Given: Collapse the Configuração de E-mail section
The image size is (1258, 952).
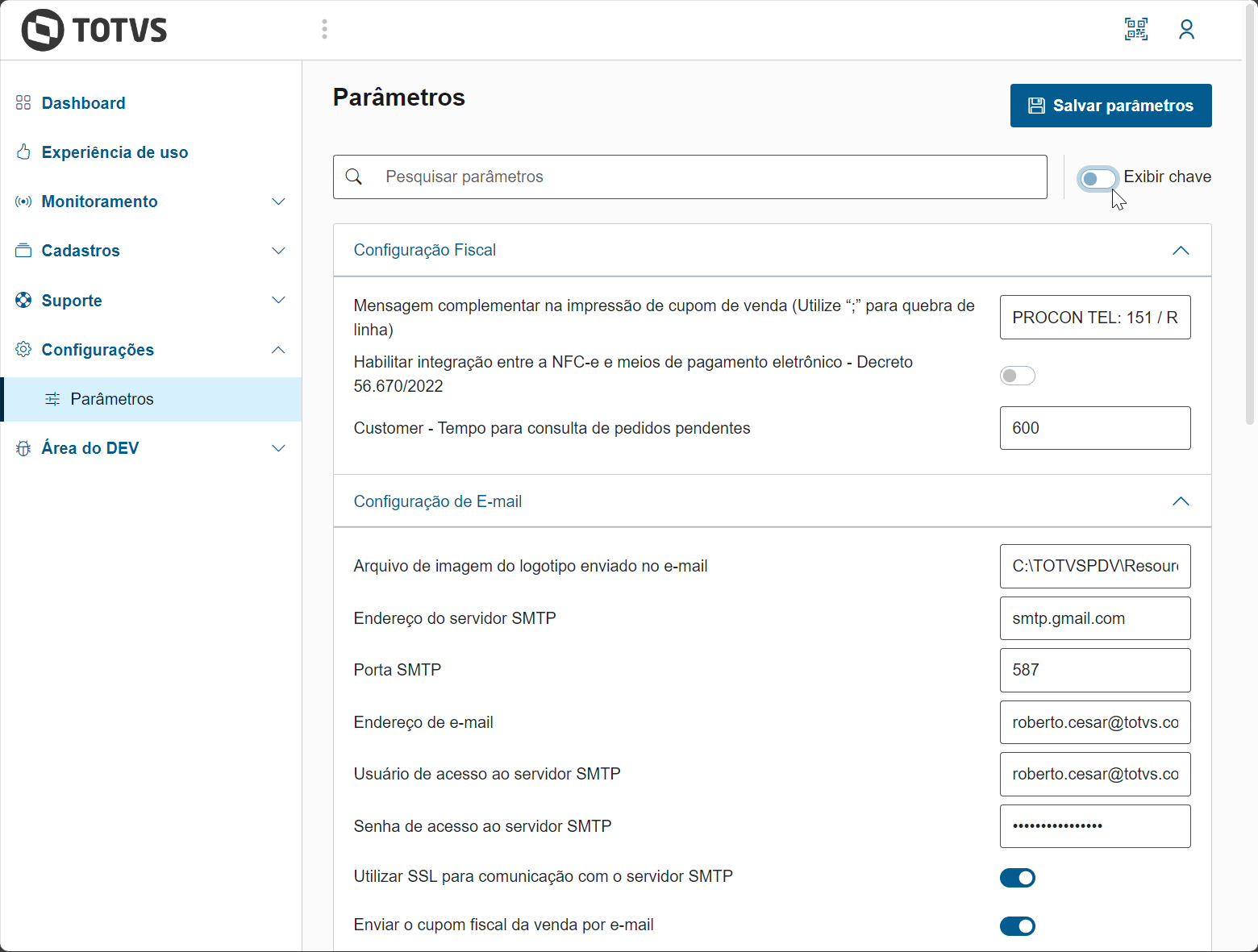Looking at the screenshot, I should pyautogui.click(x=1181, y=501).
